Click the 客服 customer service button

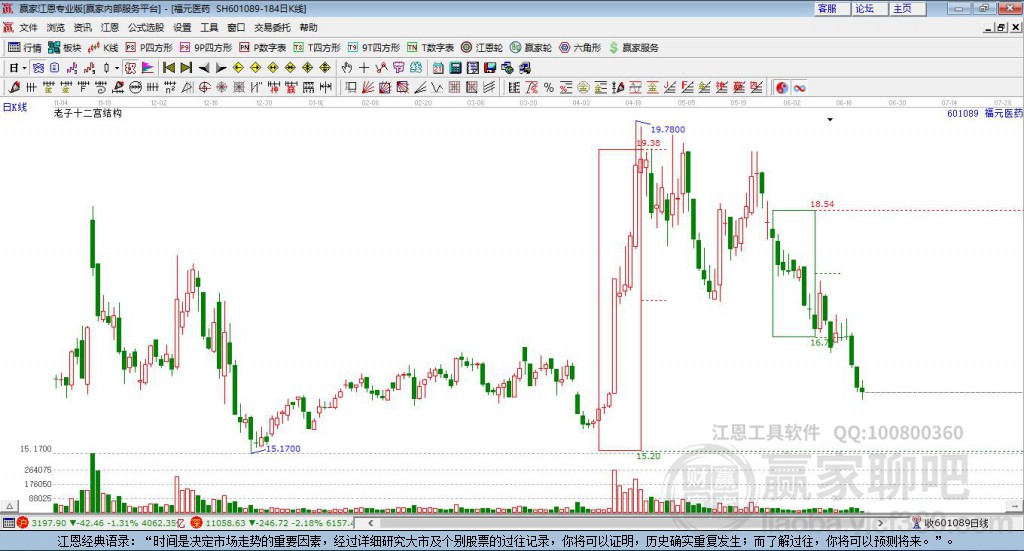click(x=833, y=8)
